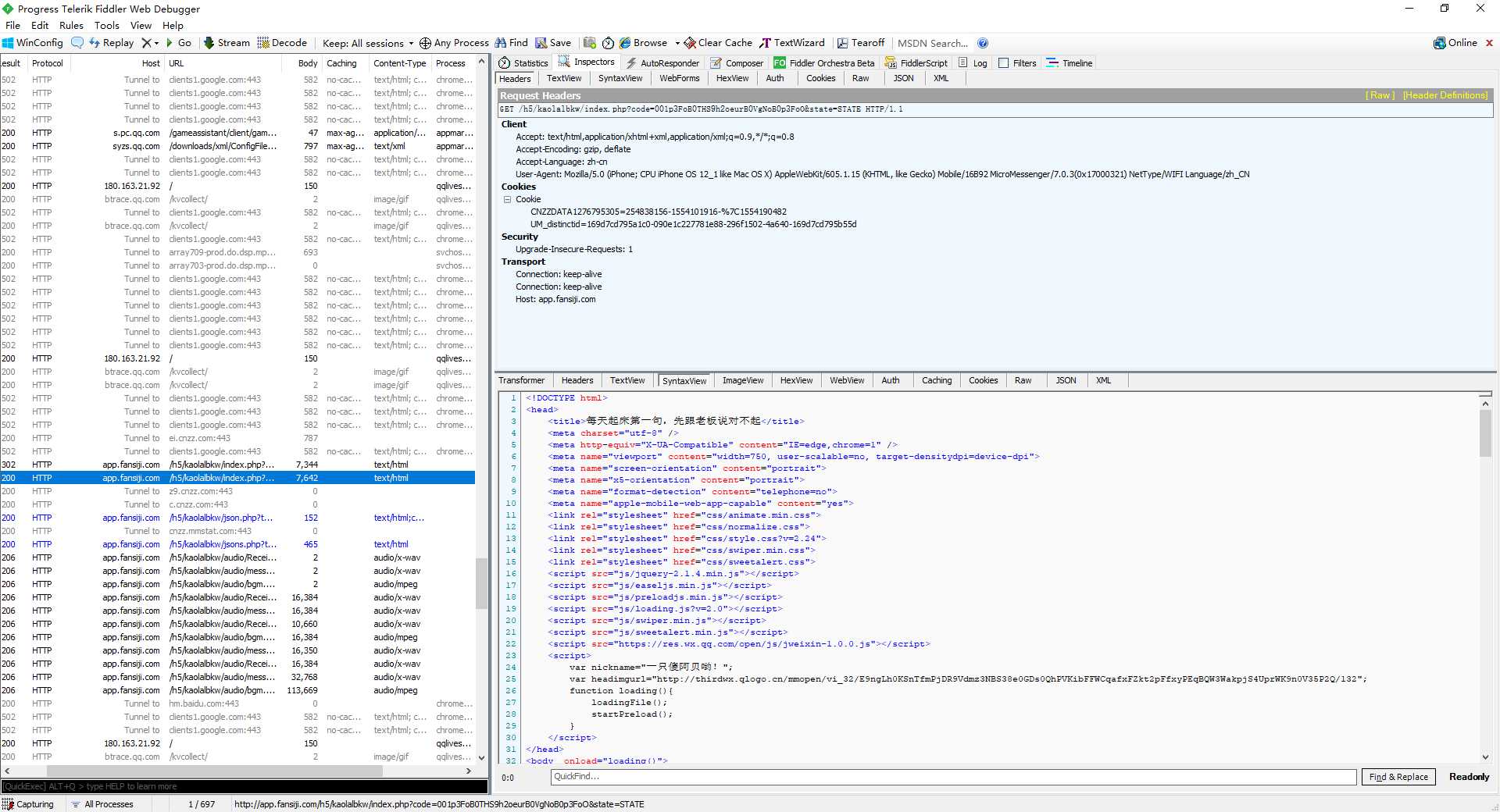Viewport: 1500px width, 812px height.
Task: Select the 302 app.fansiji.com index.php session
Action: (237, 465)
